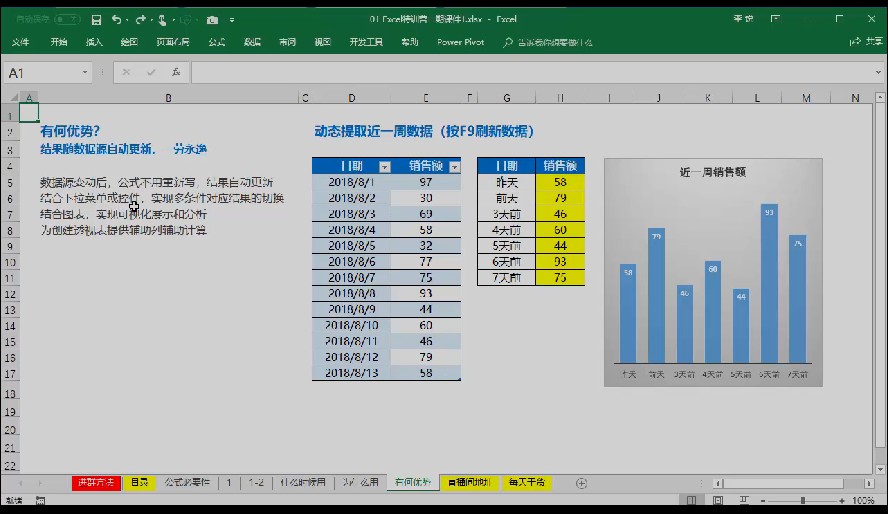Select row header 10
888x514 pixels.
point(10,263)
